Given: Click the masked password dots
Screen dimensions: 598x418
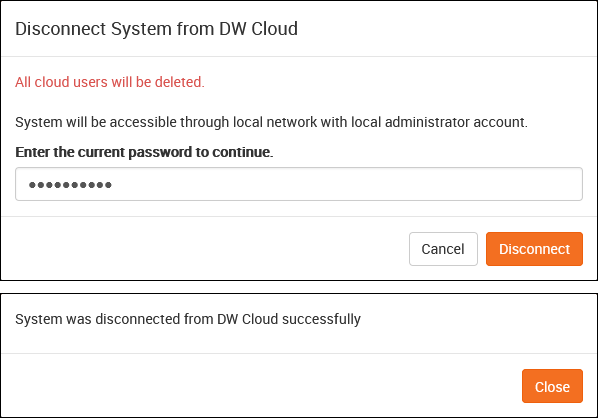Looking at the screenshot, I should coord(70,185).
